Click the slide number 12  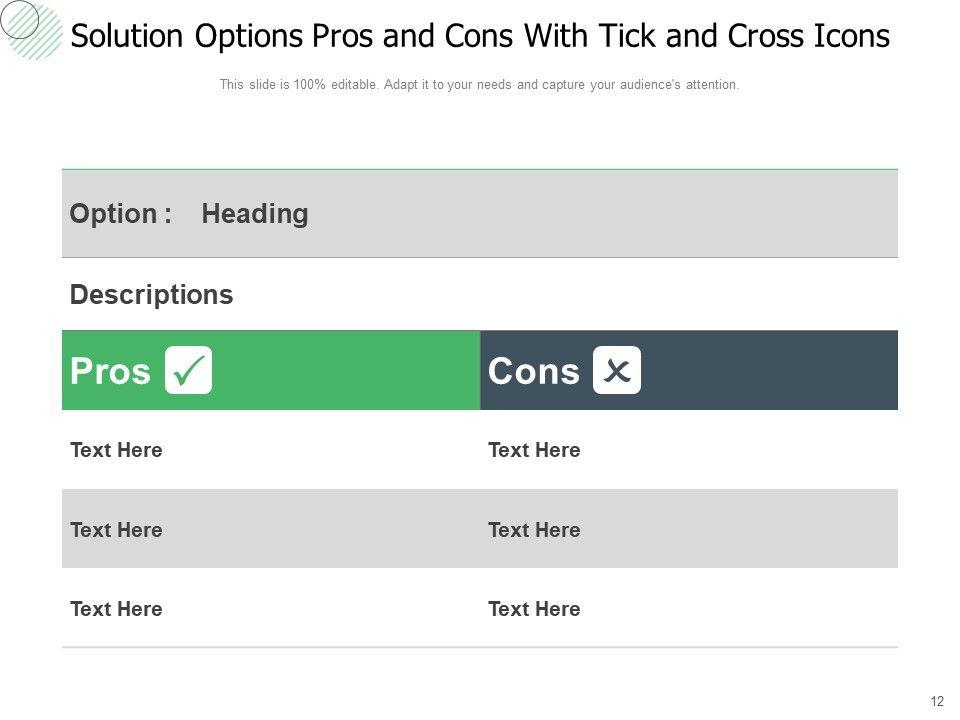(937, 701)
